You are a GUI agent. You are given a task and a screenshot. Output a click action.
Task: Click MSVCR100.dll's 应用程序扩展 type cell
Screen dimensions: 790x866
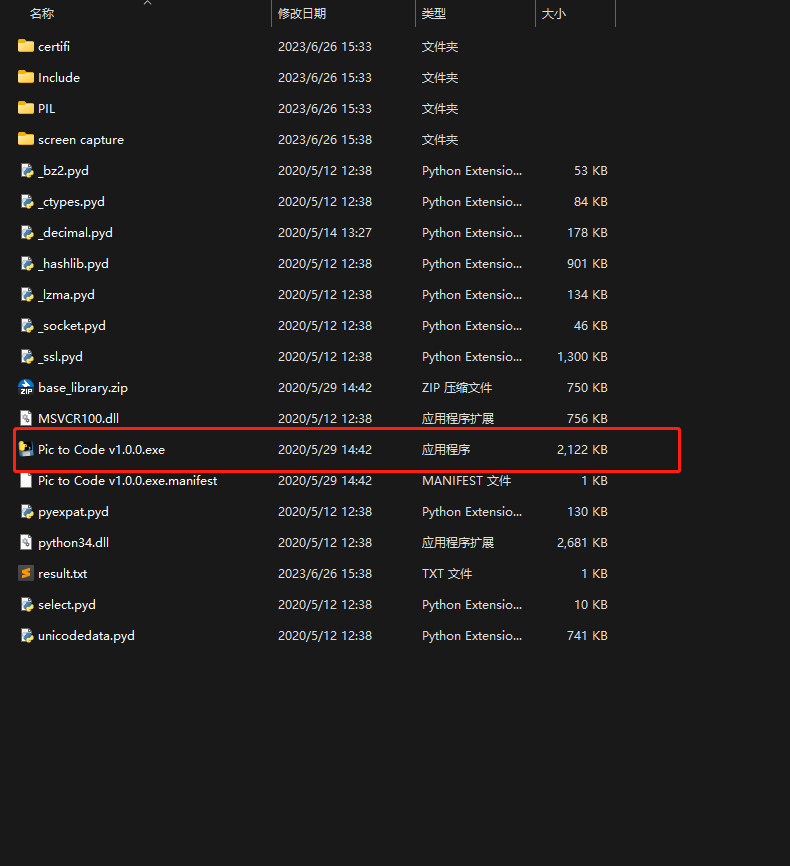[458, 418]
